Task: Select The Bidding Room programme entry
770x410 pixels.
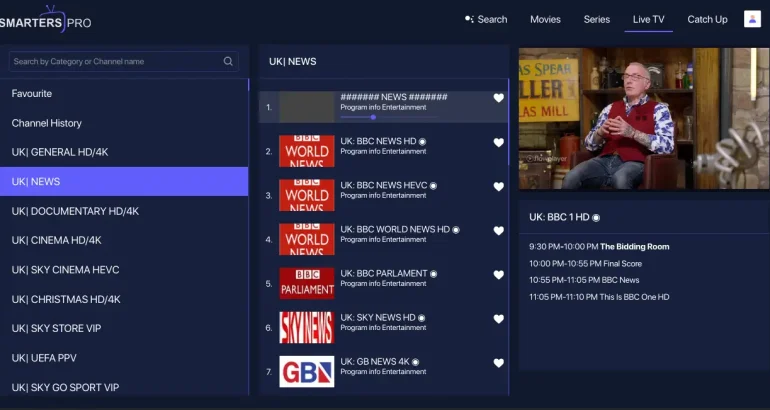Action: (x=599, y=246)
